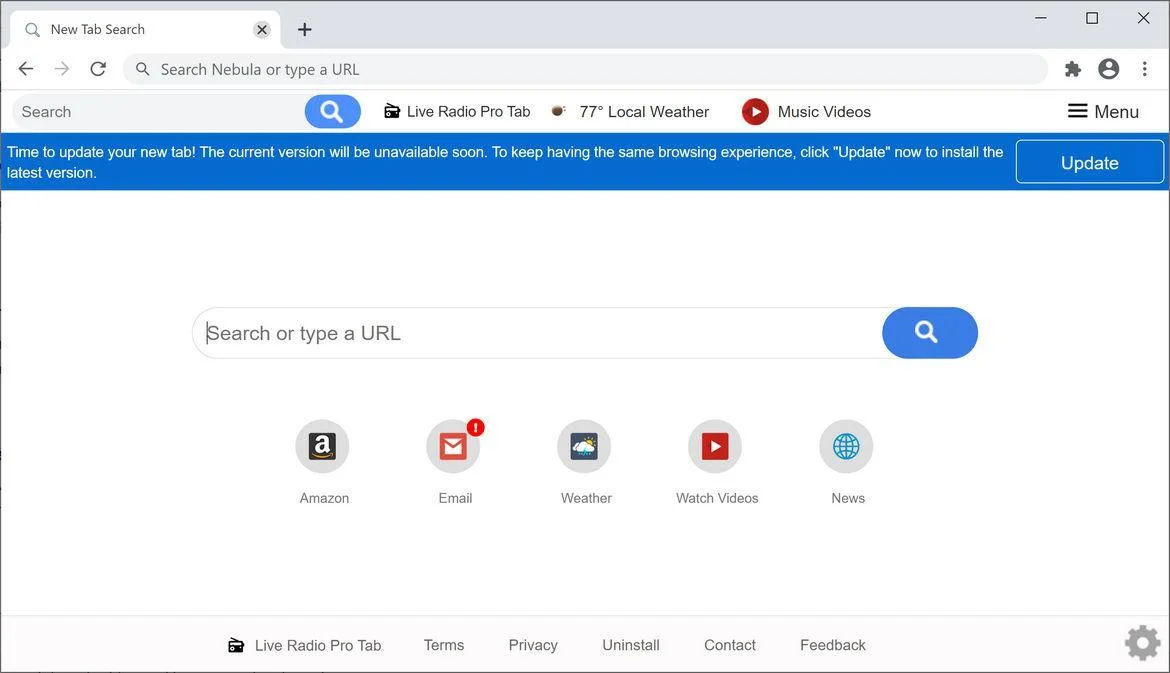The width and height of the screenshot is (1170, 673).
Task: Click the weather icon beside 77° Local Weather
Action: click(558, 111)
